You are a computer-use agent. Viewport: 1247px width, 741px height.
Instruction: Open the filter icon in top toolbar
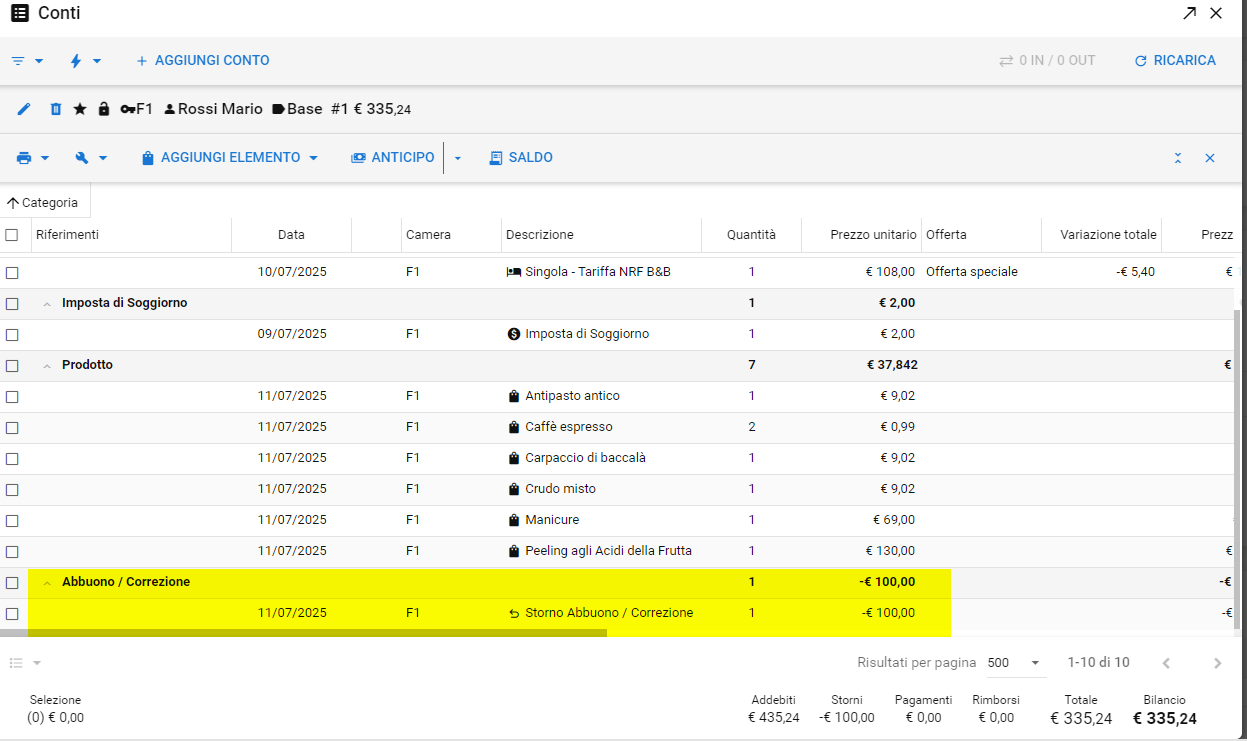(x=18, y=61)
